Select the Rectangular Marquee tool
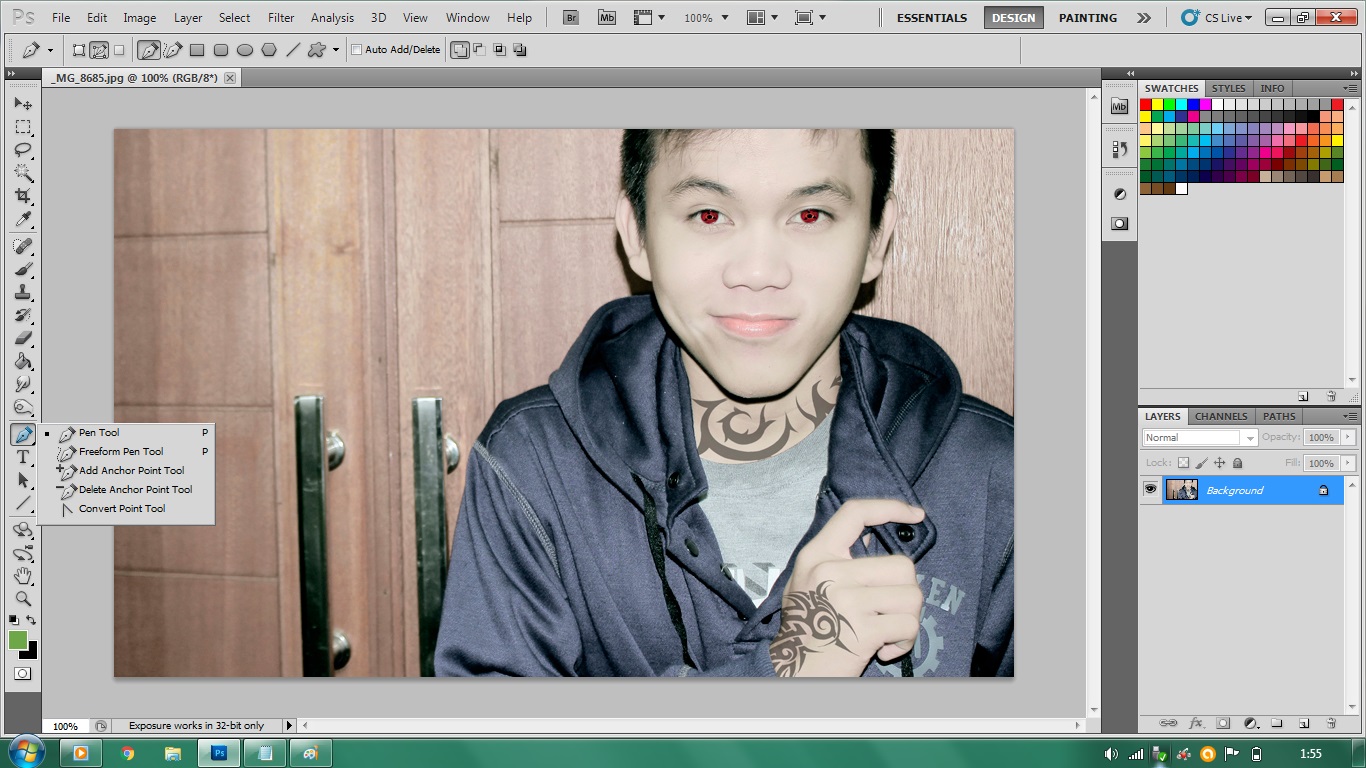This screenshot has width=1366, height=768. point(22,127)
